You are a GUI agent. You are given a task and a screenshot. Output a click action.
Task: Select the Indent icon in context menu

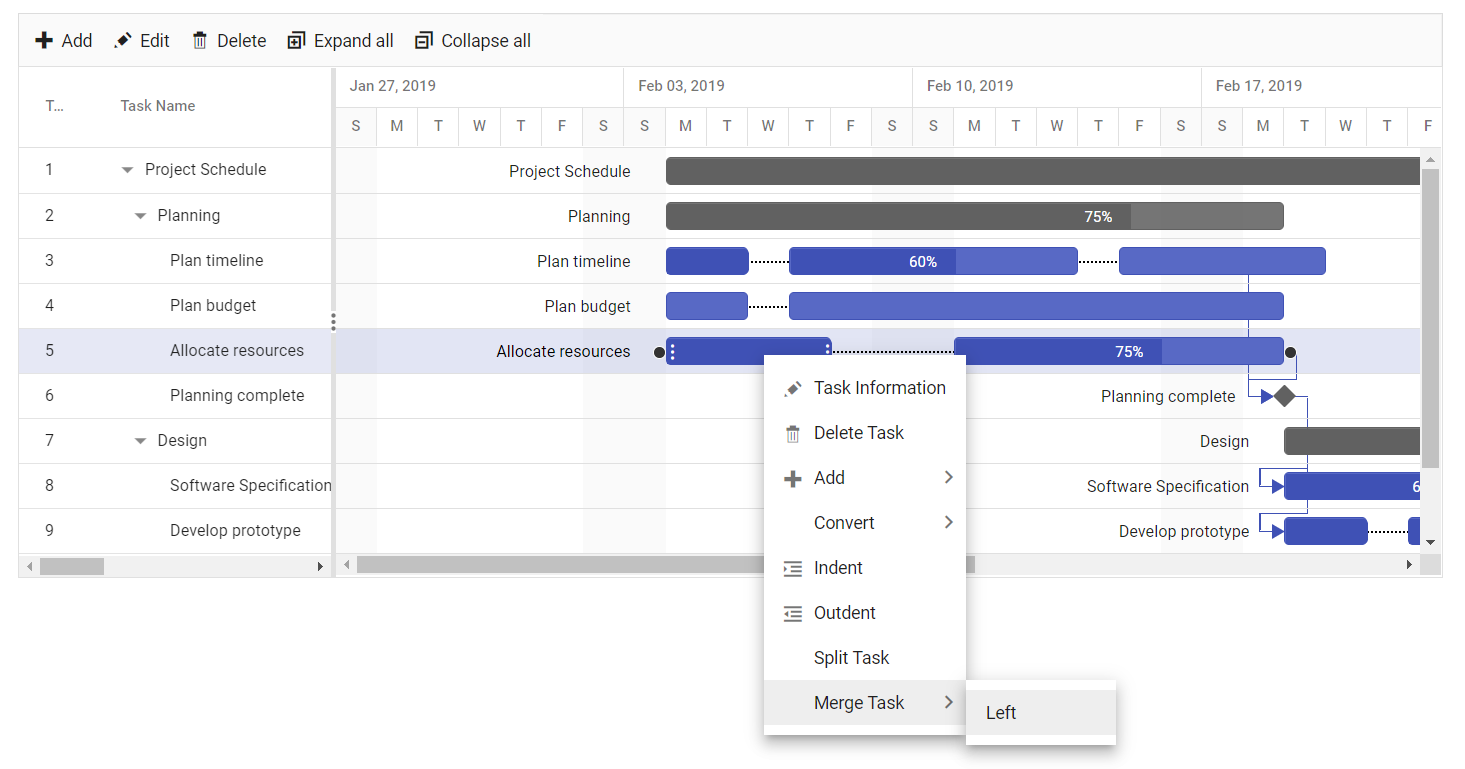tap(793, 568)
